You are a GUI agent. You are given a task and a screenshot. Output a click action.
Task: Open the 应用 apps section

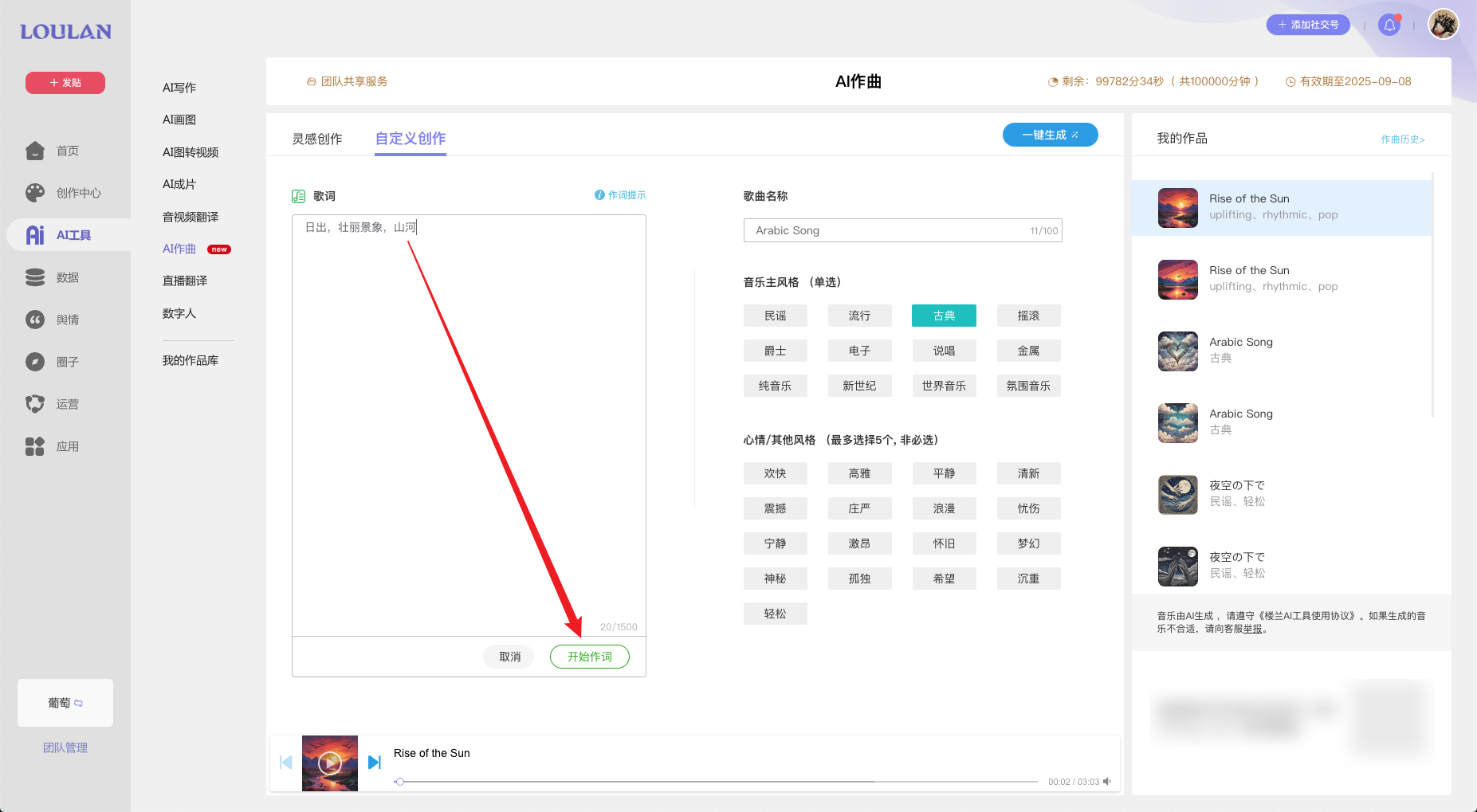(67, 446)
